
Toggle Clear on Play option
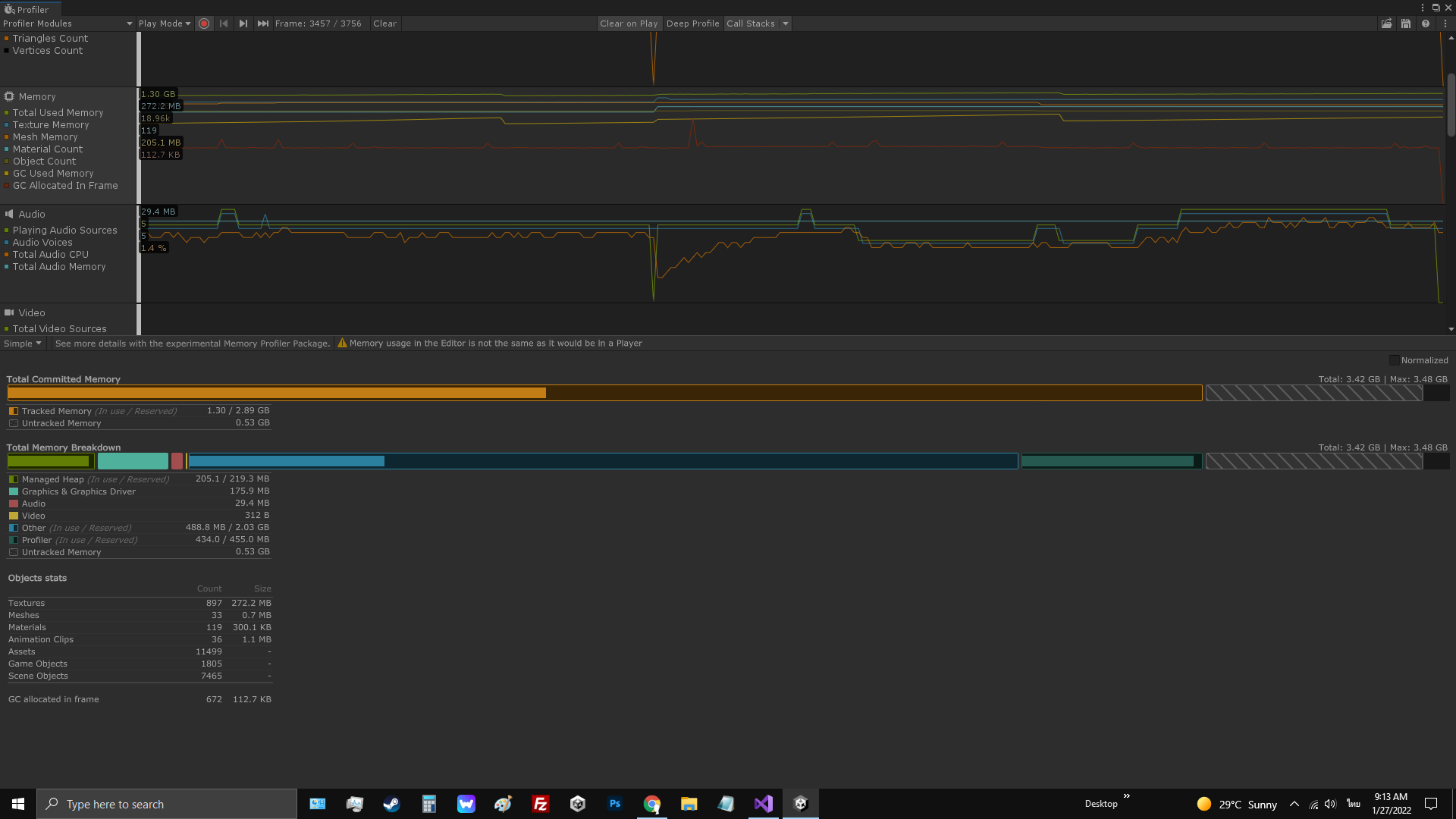[x=629, y=24]
